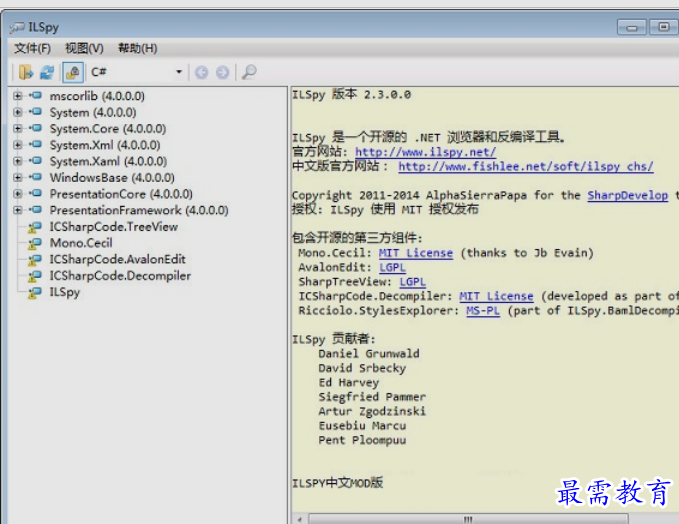Select PresentationFramework (4.0.0.0) tree item
The width and height of the screenshot is (679, 524).
click(139, 210)
